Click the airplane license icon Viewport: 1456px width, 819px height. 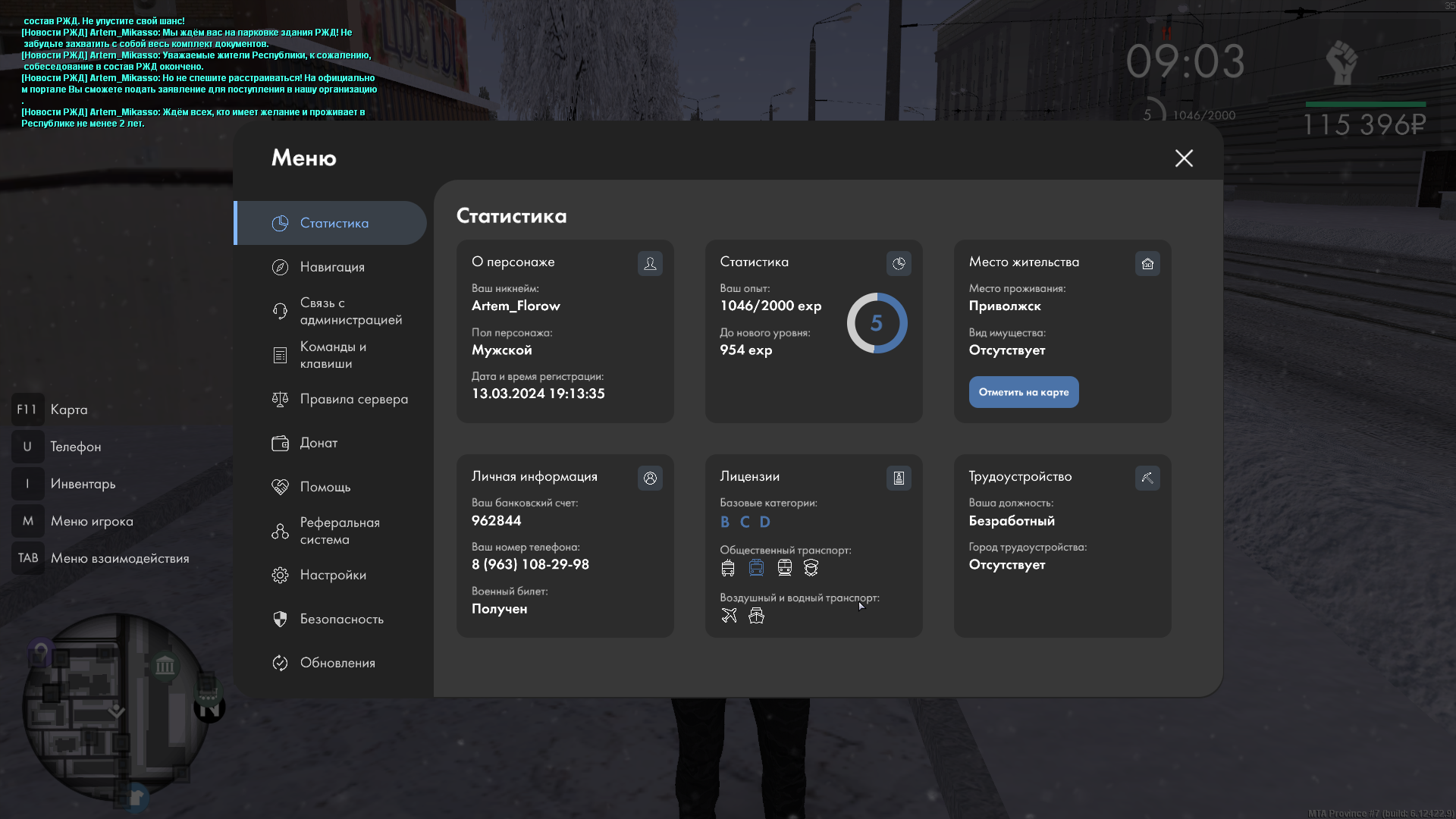point(729,615)
